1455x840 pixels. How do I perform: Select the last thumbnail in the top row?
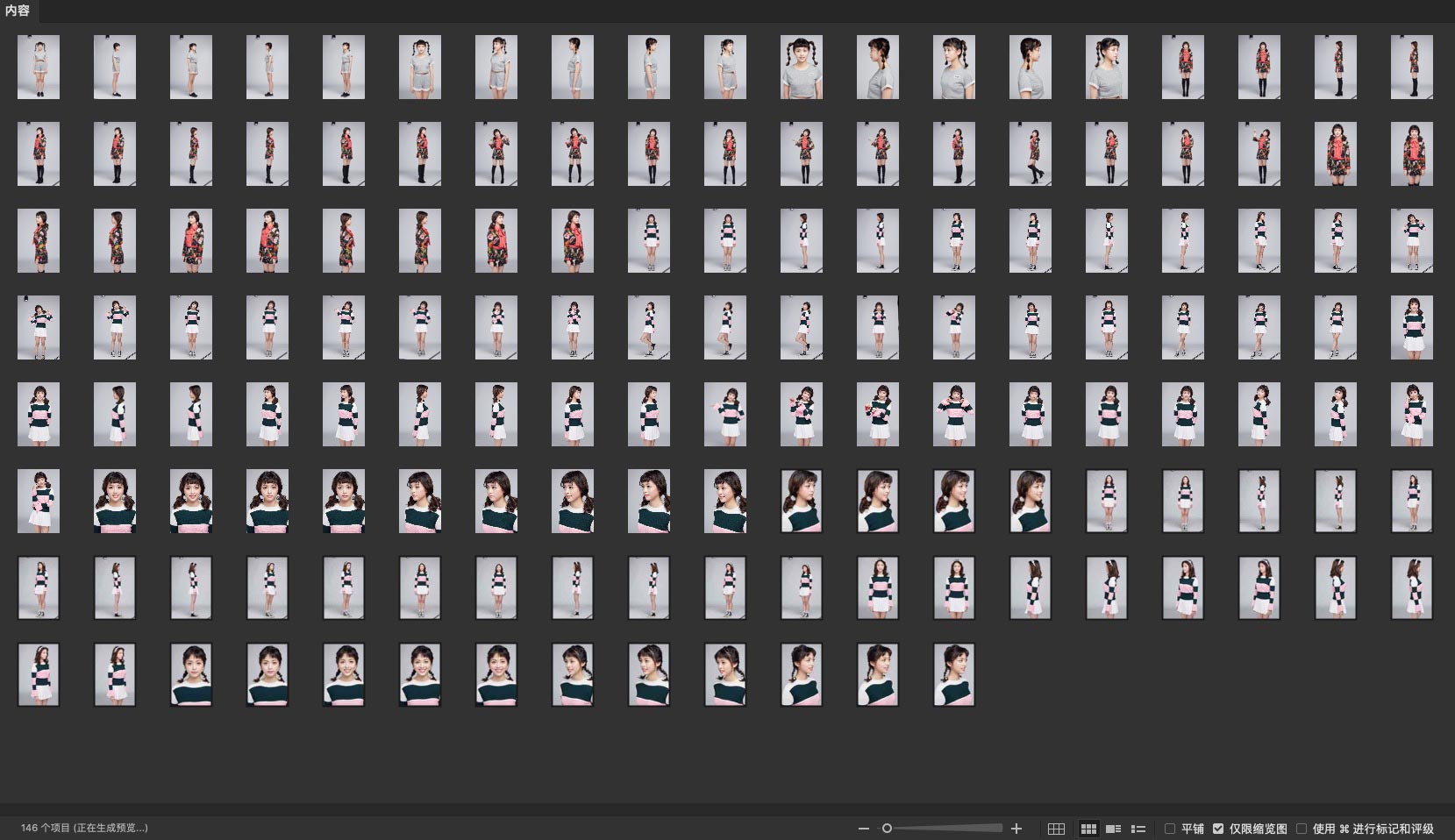[1411, 67]
